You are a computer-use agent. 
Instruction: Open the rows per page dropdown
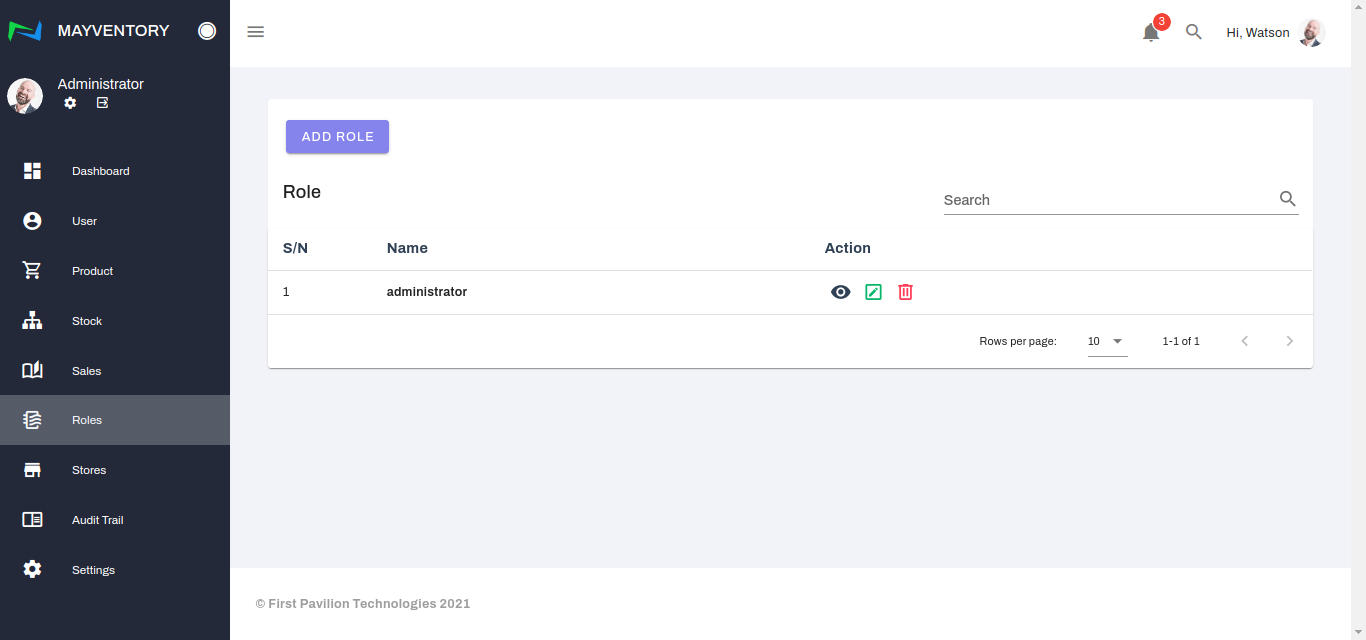(x=1107, y=341)
